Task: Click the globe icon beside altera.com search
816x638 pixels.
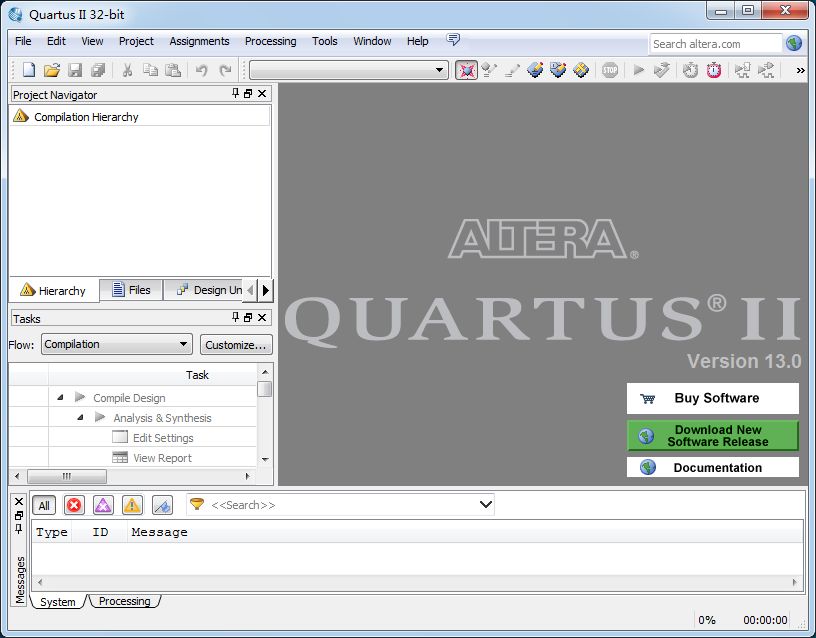Action: click(794, 43)
